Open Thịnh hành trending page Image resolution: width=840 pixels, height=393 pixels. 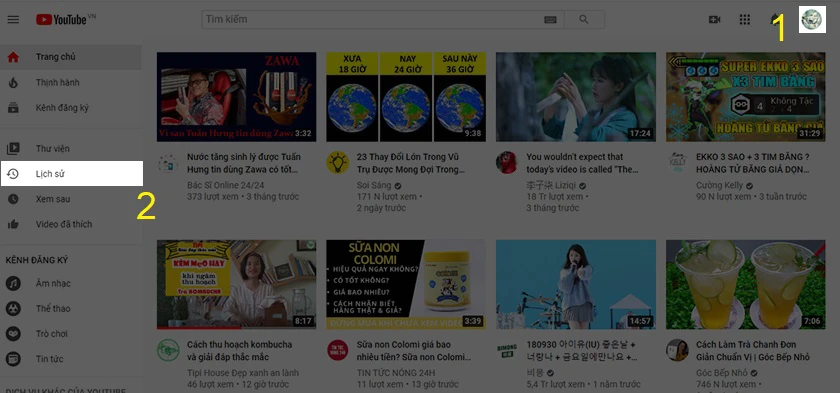[x=71, y=82]
